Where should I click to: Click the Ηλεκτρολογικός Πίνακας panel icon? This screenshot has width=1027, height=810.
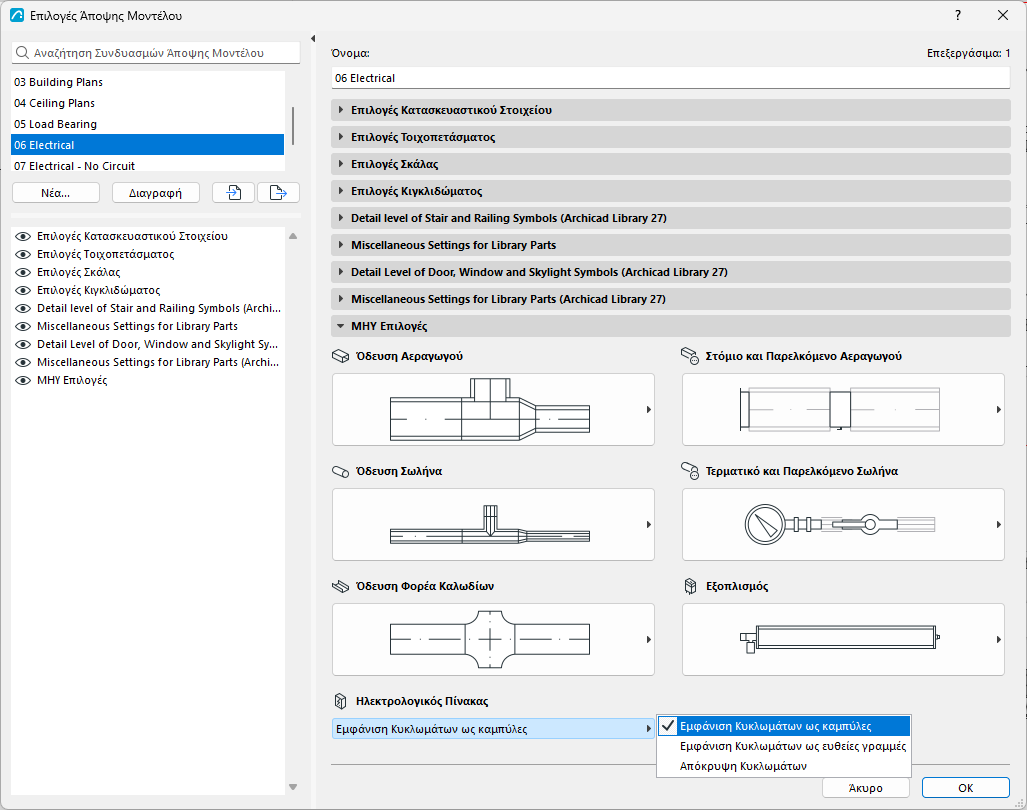341,701
